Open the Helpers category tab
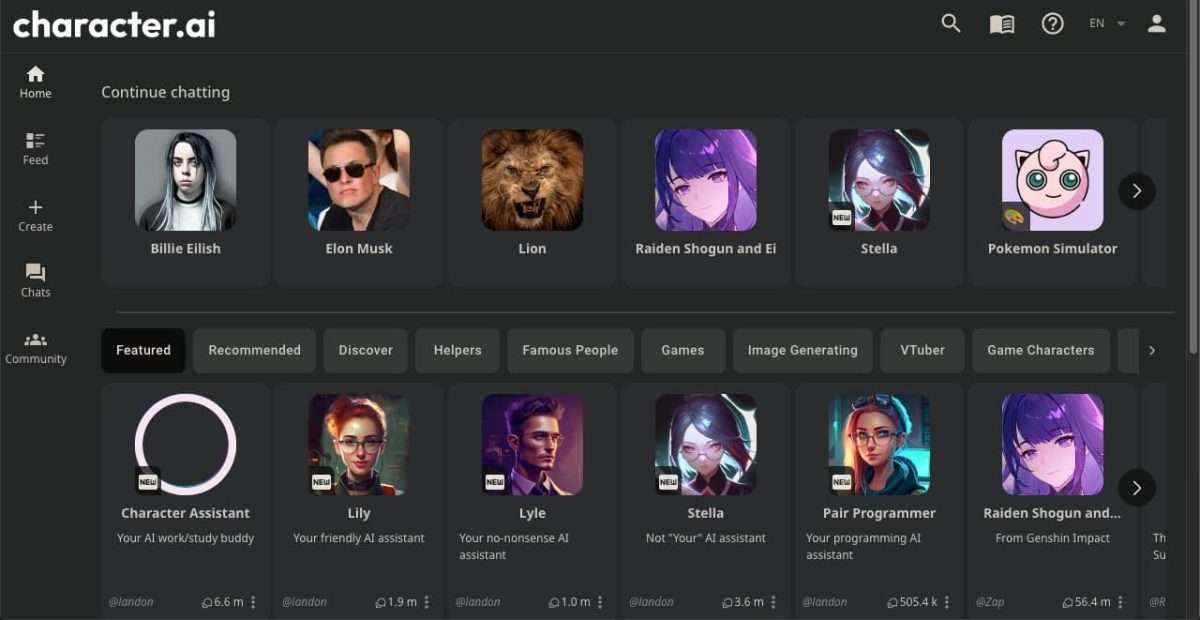The width and height of the screenshot is (1200, 620). 458,351
